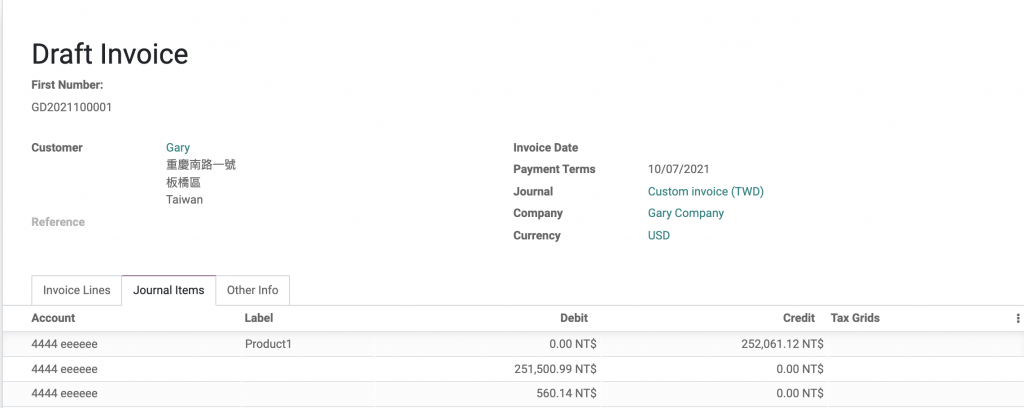The width and height of the screenshot is (1024, 408).
Task: Sort by the Credit column header
Action: coord(798,318)
